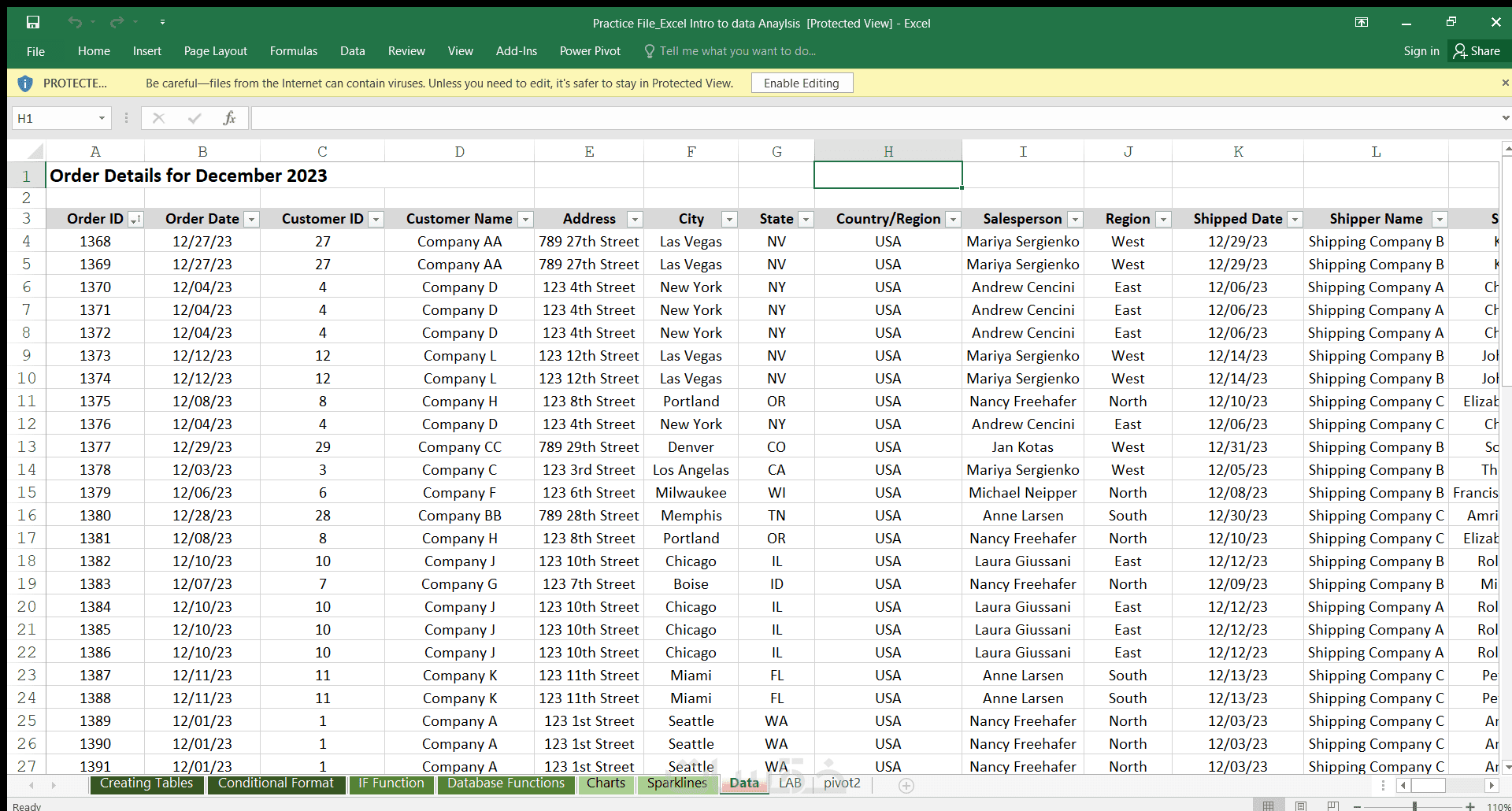The image size is (1512, 811).
Task: Click the Sign in link
Action: click(x=1421, y=51)
